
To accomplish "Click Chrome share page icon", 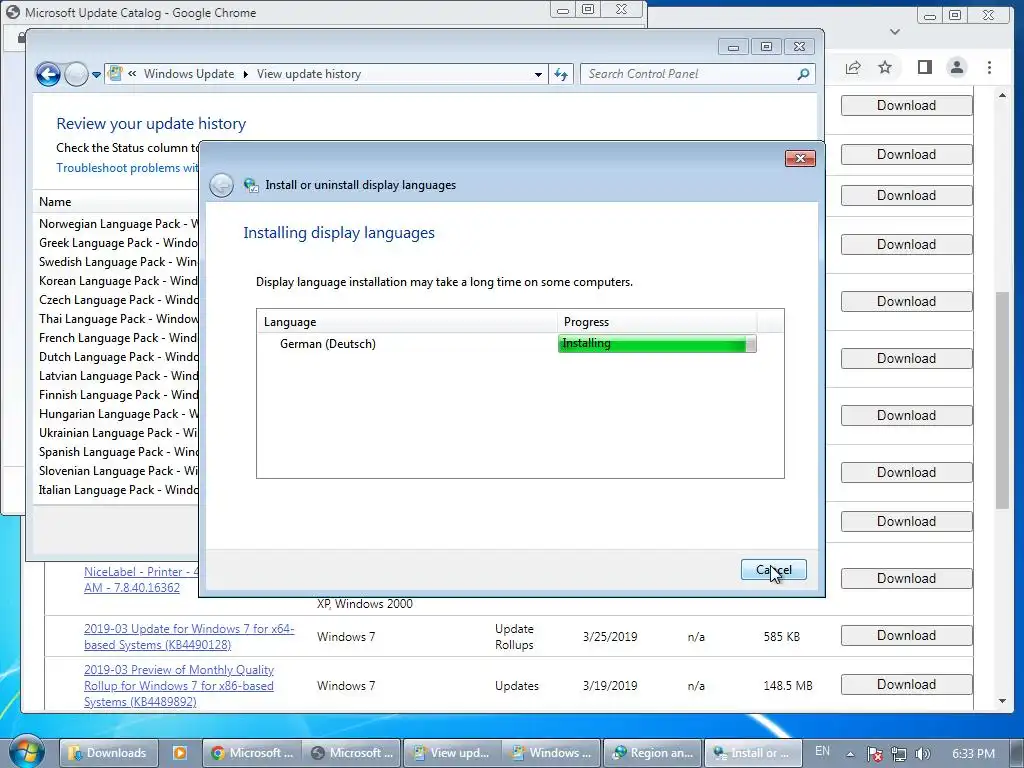I will (853, 67).
